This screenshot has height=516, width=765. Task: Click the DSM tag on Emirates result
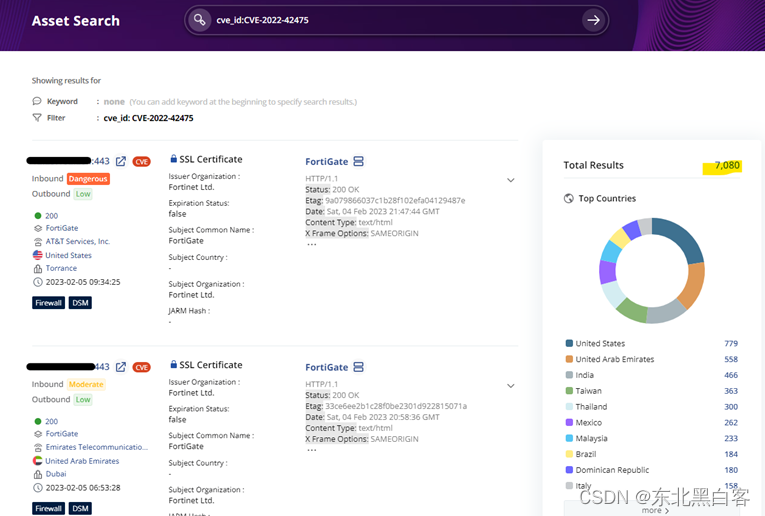point(80,509)
